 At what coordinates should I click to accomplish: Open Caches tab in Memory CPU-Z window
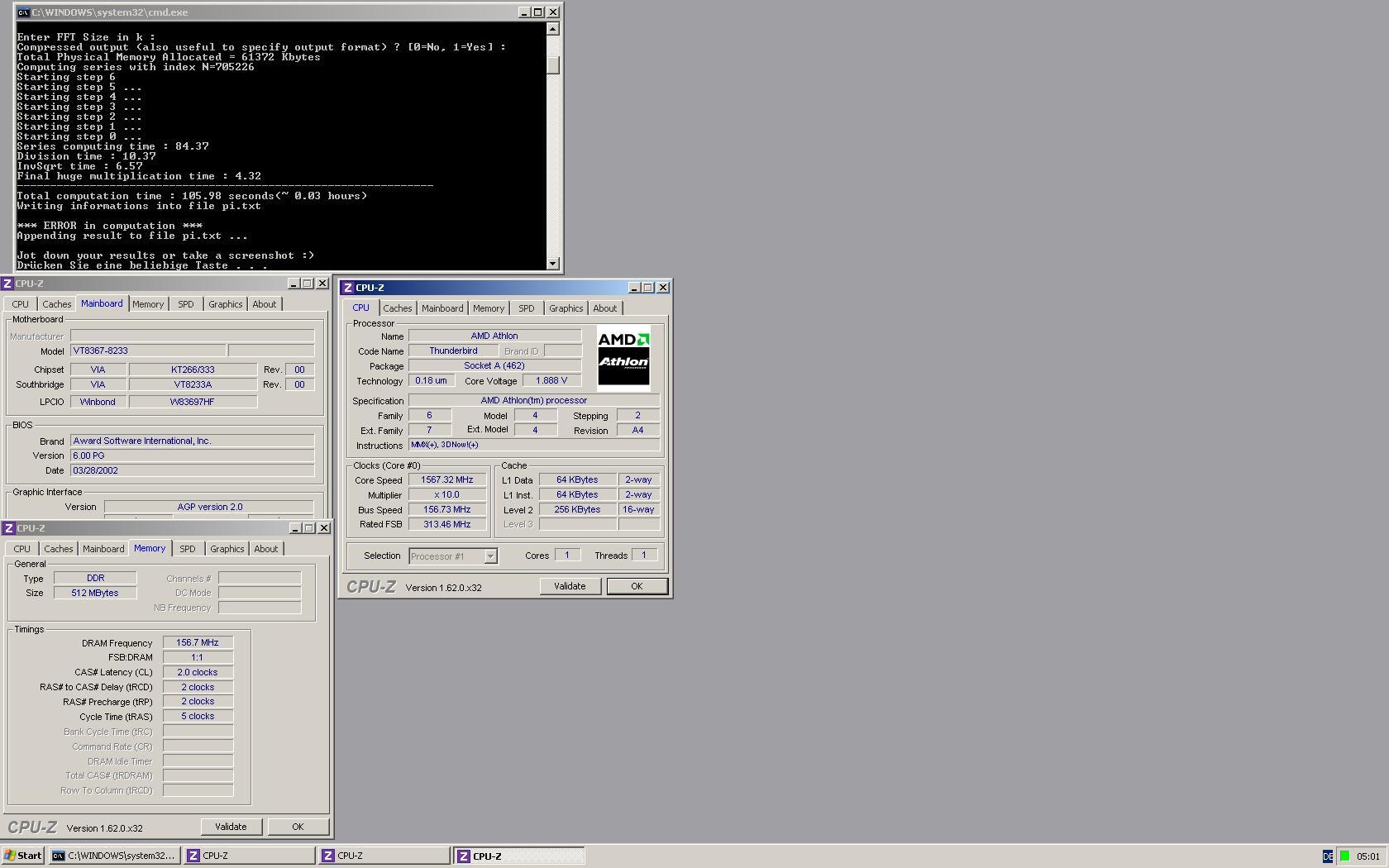point(58,549)
